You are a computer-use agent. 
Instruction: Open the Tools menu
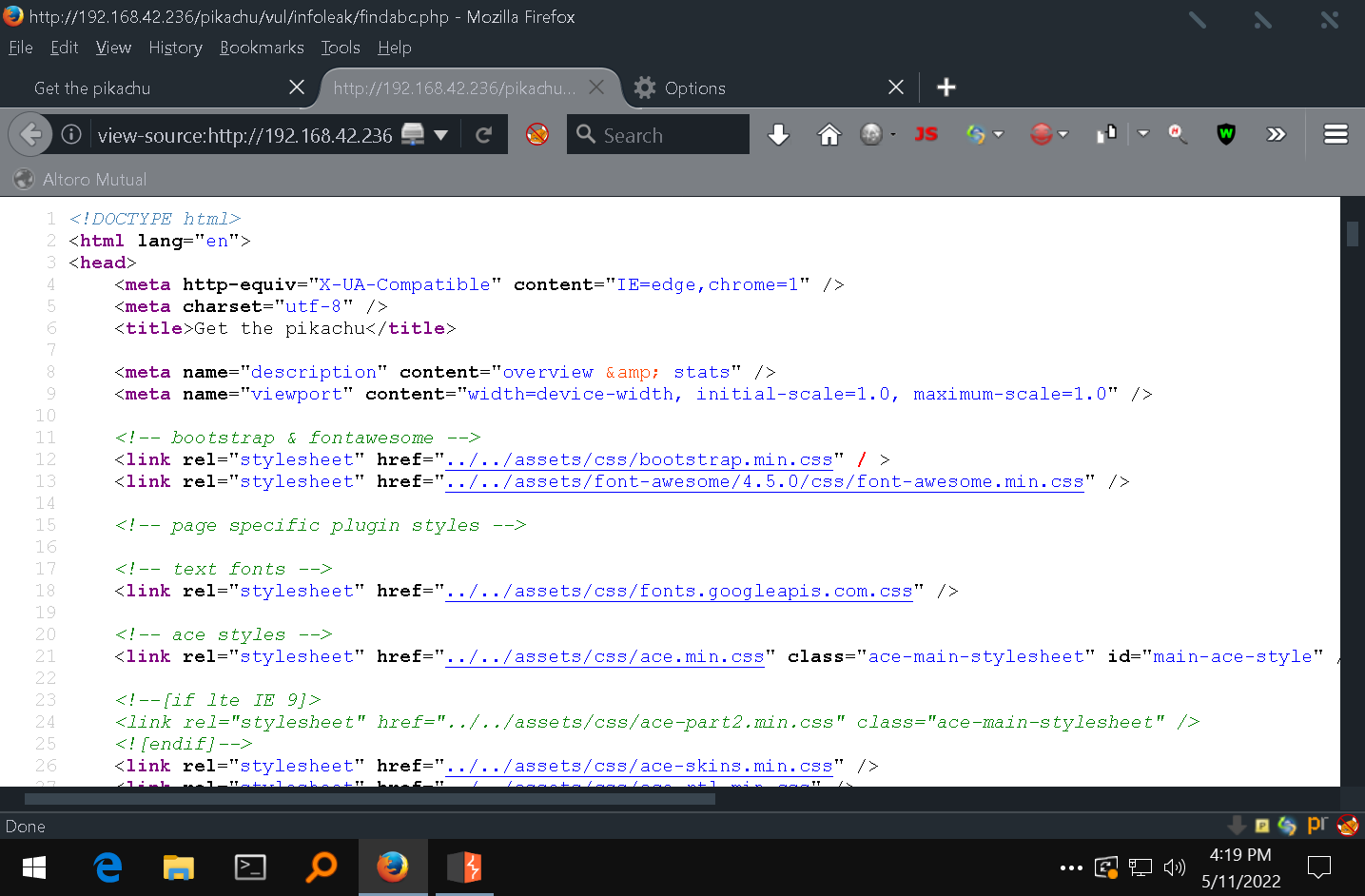pyautogui.click(x=341, y=48)
